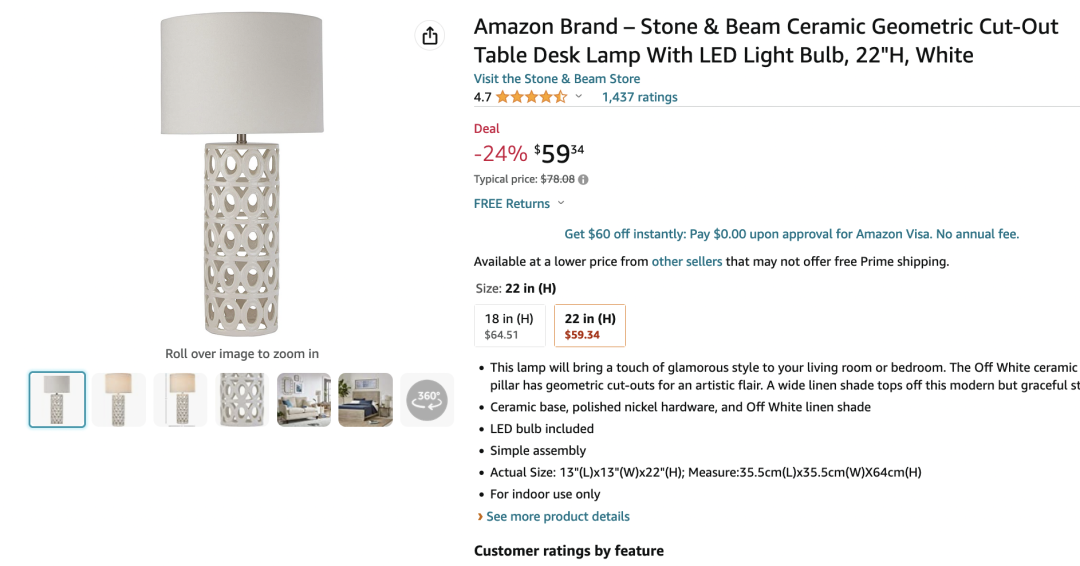Expand the FREE Returns dropdown

[560, 203]
